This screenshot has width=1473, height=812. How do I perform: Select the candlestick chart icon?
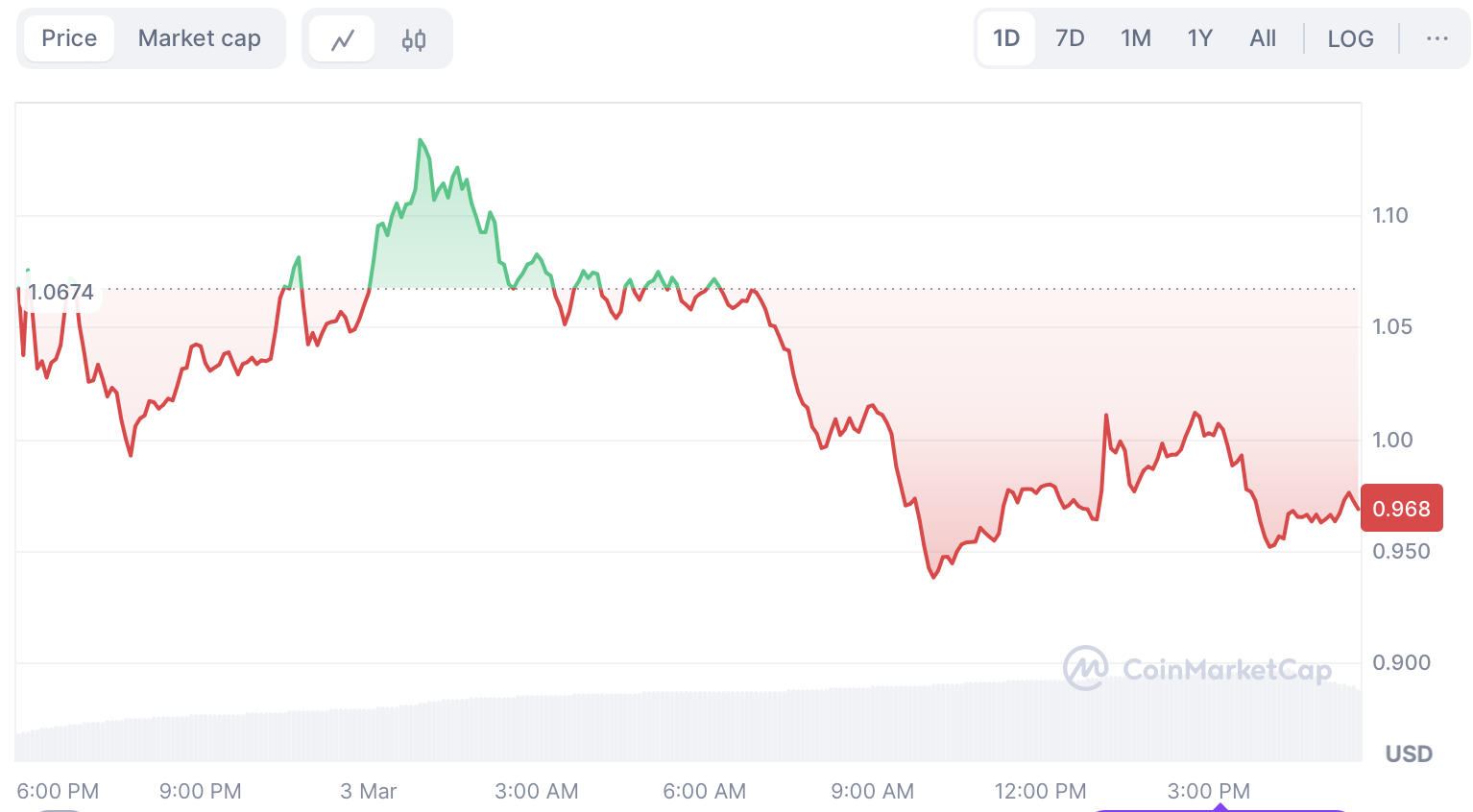click(x=414, y=37)
